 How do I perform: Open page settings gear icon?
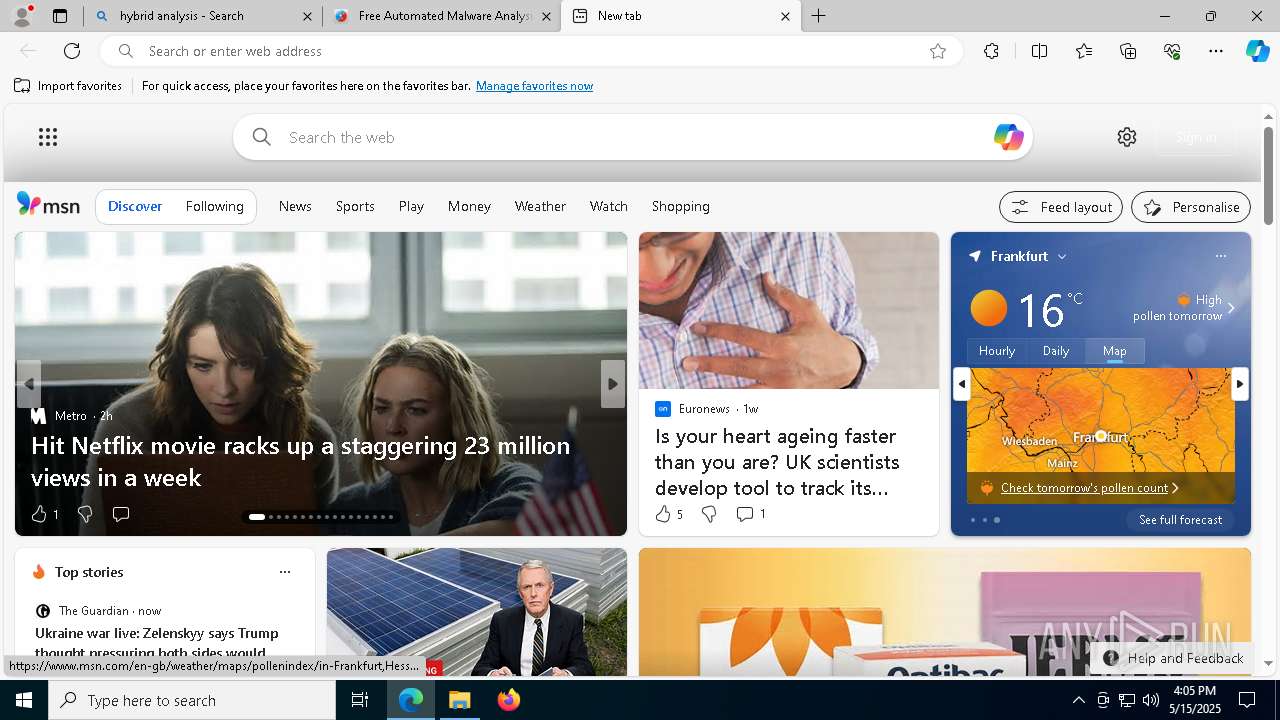point(1127,137)
